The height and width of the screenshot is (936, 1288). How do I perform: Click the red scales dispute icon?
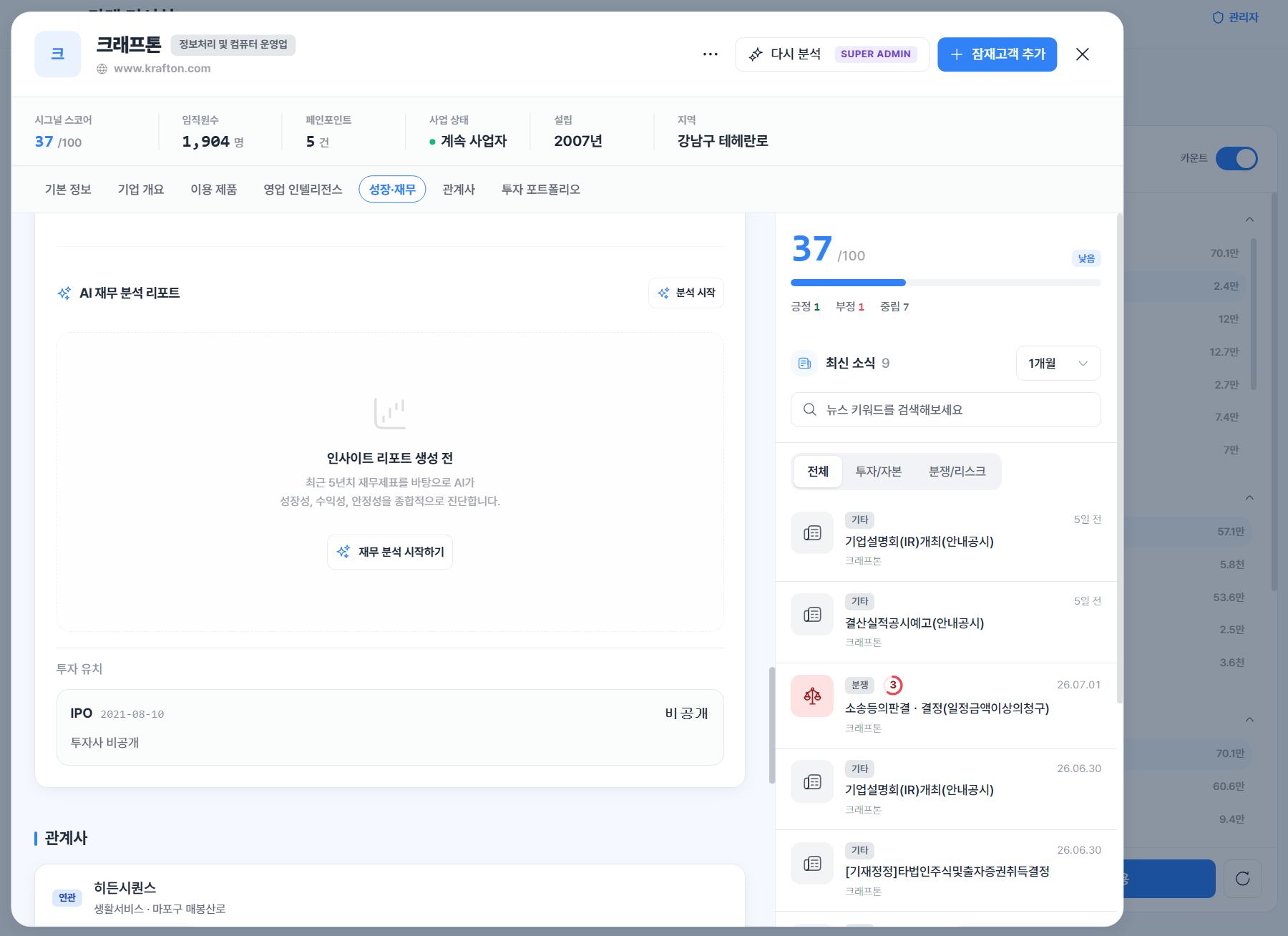point(812,696)
